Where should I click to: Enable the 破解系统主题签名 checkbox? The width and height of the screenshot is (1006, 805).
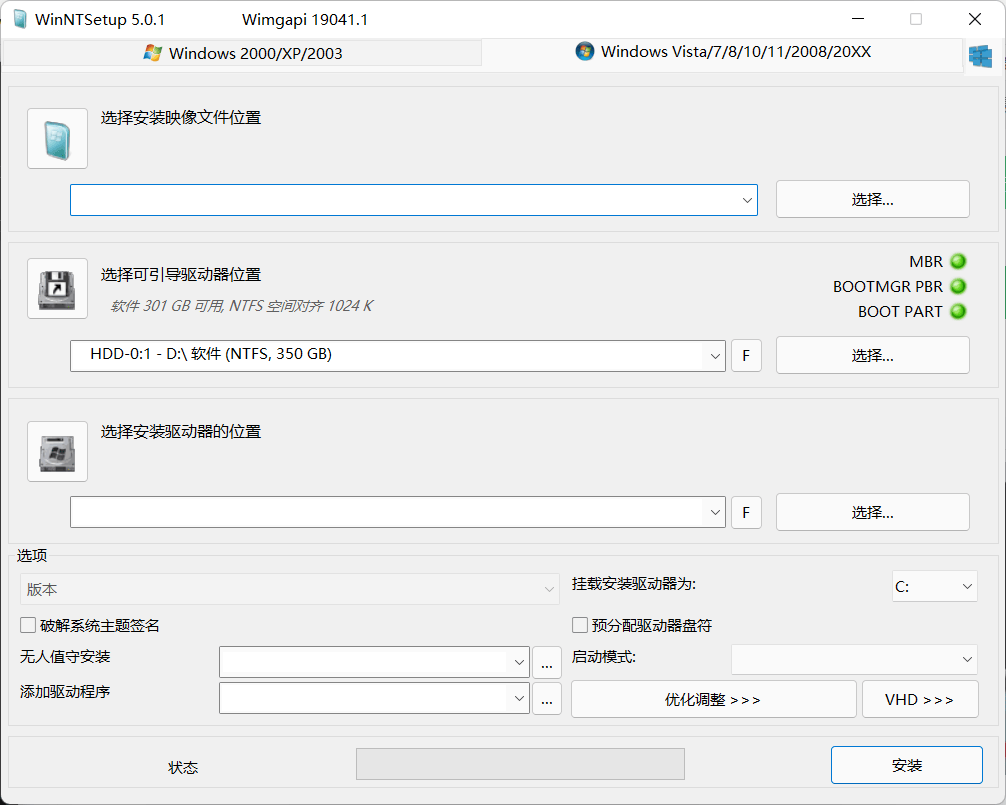(x=28, y=626)
